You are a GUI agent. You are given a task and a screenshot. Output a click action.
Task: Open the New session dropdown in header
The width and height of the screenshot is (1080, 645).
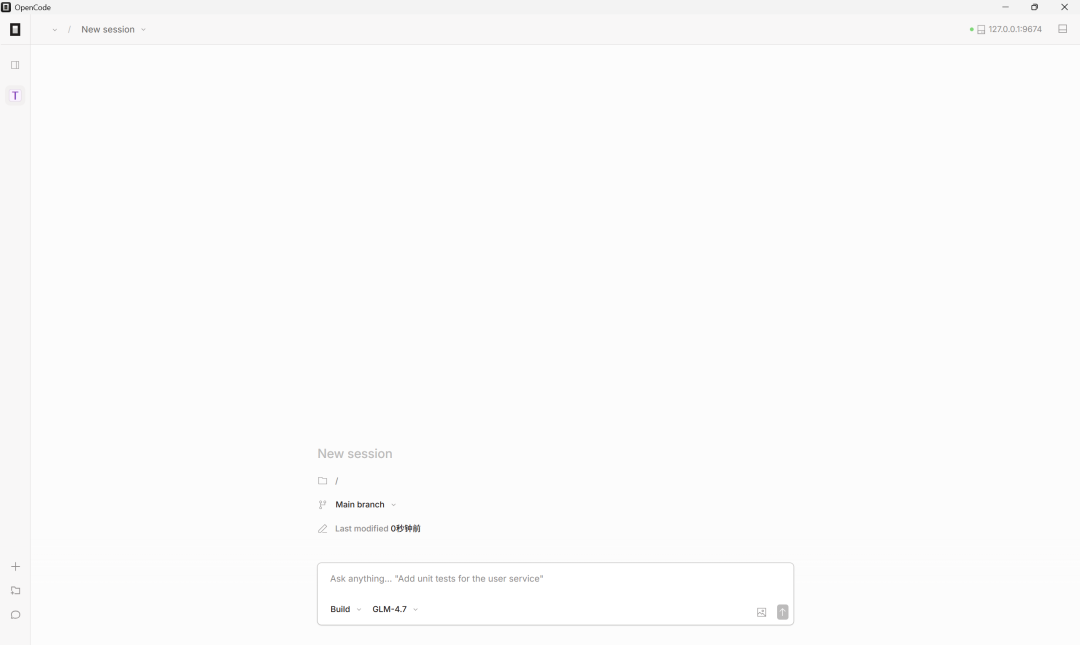(114, 30)
